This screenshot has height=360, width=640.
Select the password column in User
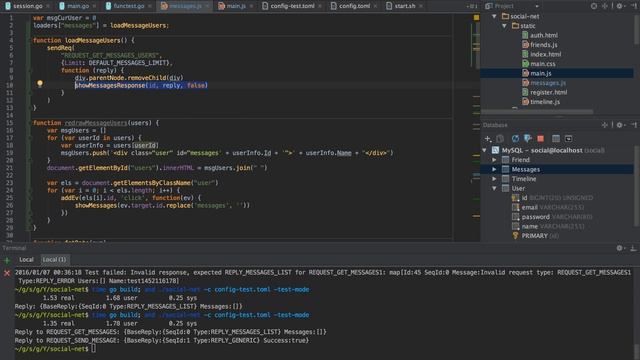tap(552, 217)
